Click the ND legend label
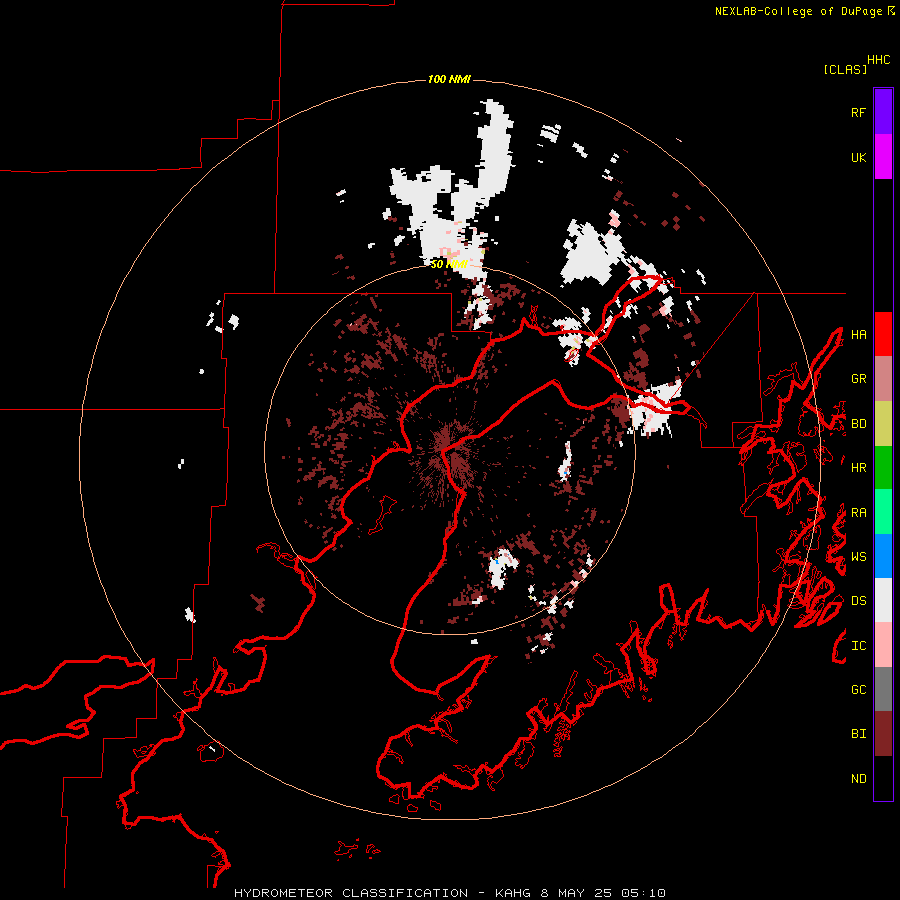This screenshot has height=900, width=900. pyautogui.click(x=858, y=779)
